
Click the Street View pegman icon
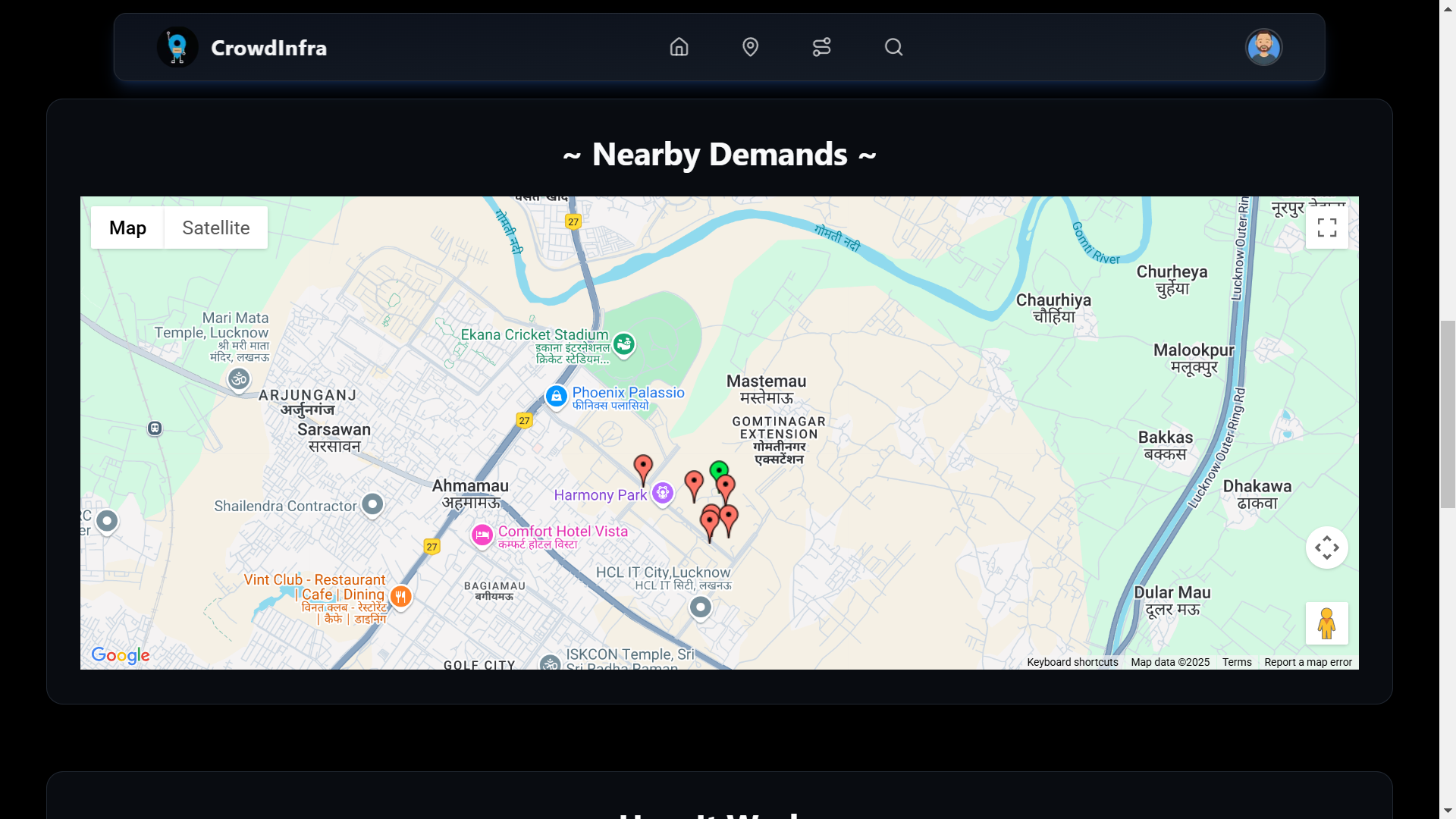pos(1326,623)
